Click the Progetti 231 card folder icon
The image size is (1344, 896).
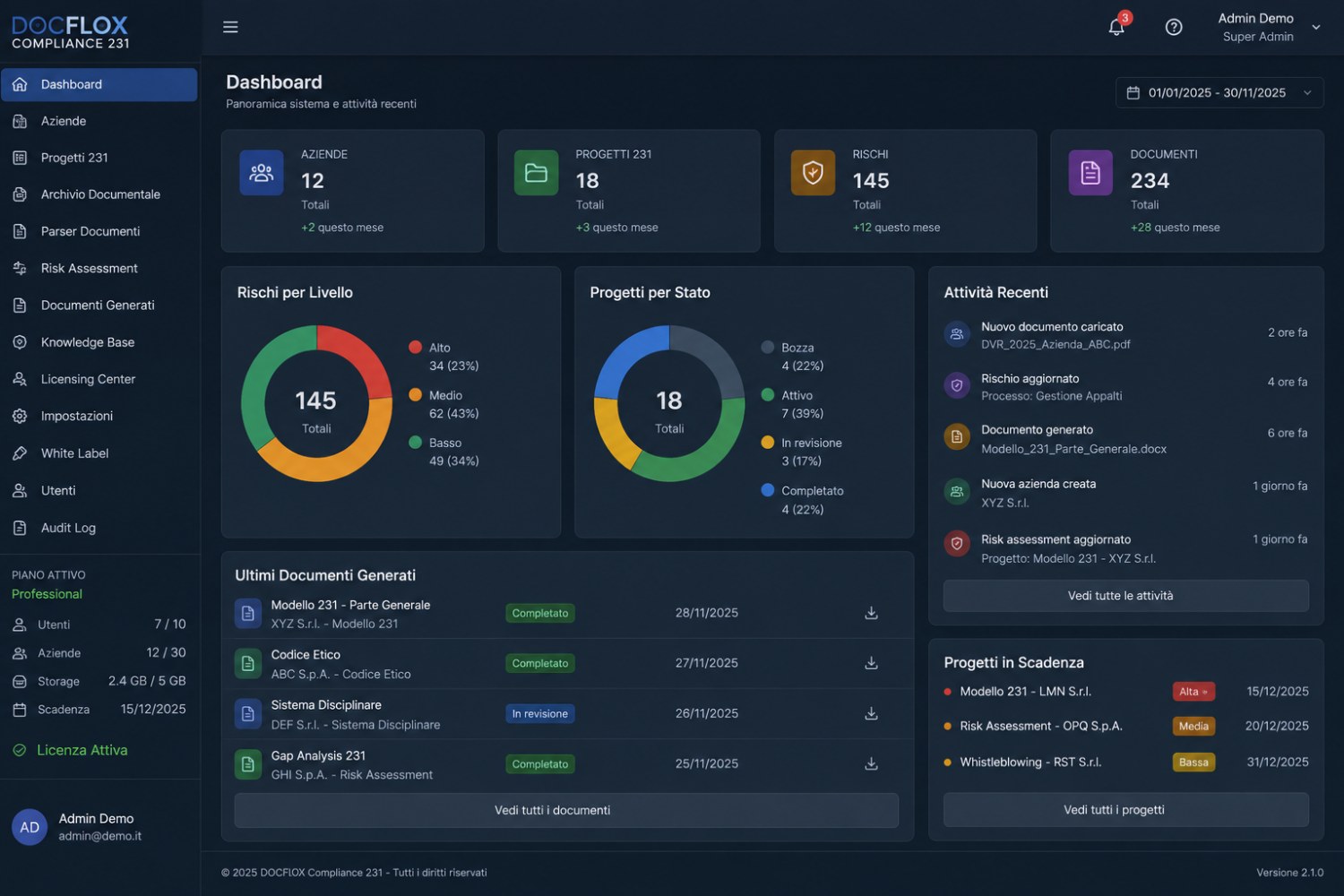pos(536,173)
